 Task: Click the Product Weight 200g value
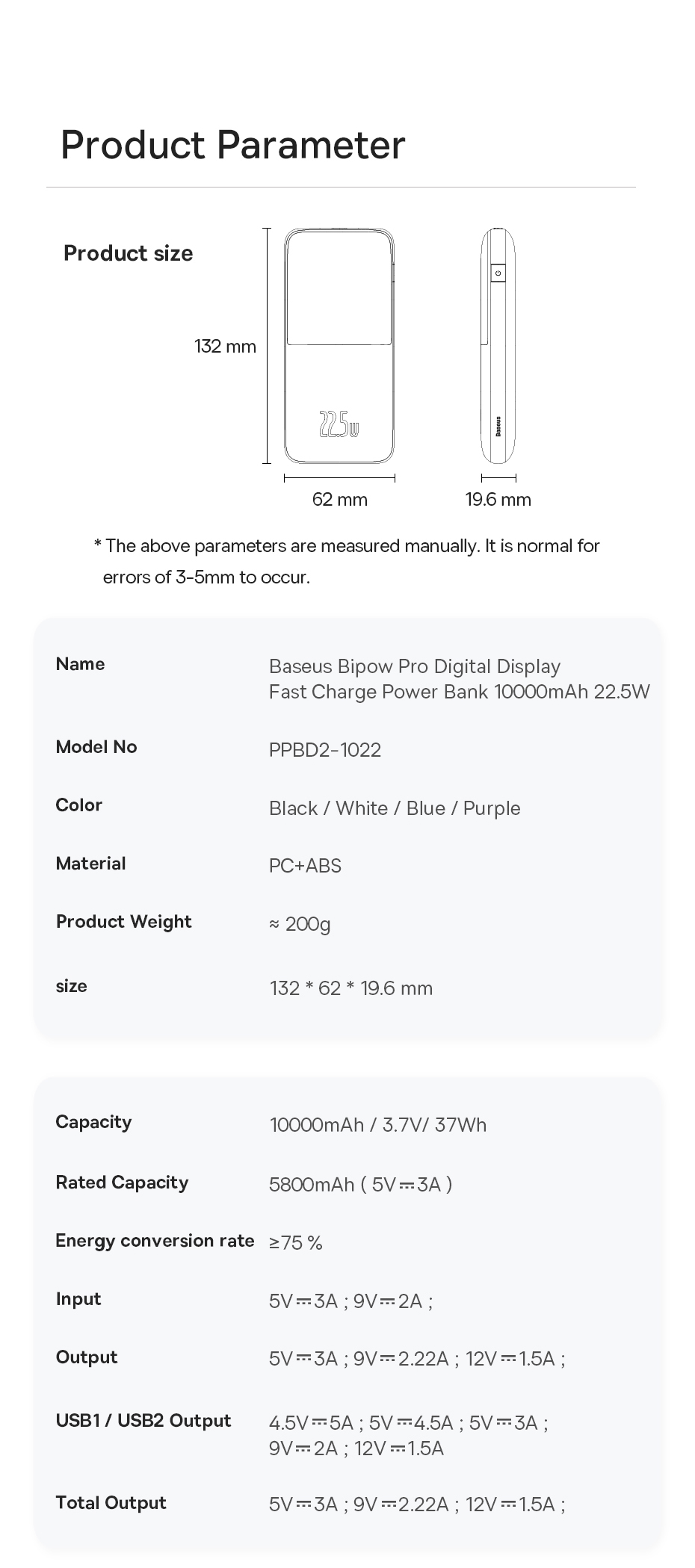tap(300, 925)
